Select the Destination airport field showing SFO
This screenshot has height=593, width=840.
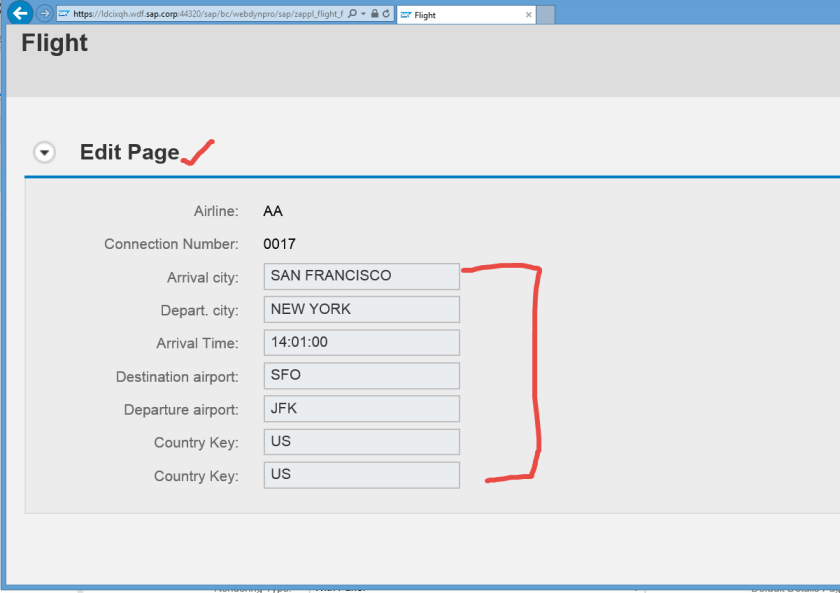point(361,375)
